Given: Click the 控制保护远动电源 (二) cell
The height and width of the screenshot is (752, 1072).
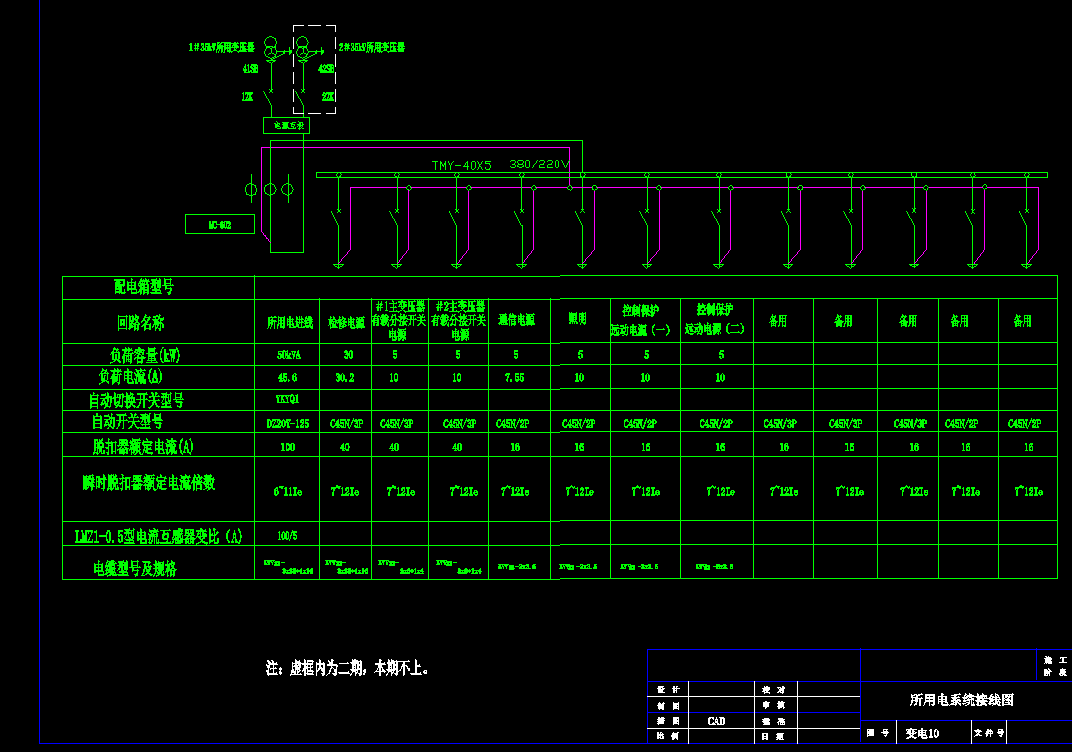Looking at the screenshot, I should pos(715,319).
